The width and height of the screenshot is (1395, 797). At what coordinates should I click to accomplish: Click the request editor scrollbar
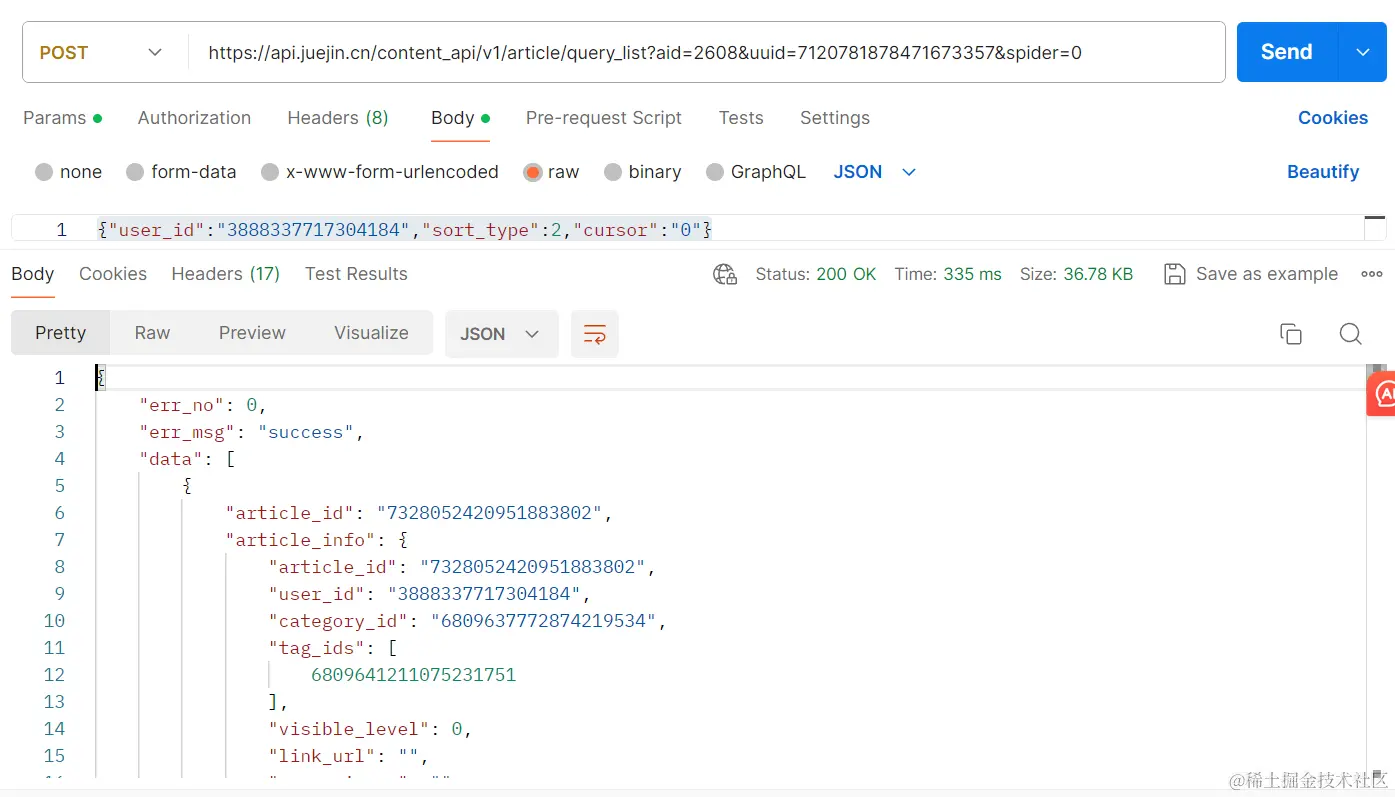tap(1375, 228)
